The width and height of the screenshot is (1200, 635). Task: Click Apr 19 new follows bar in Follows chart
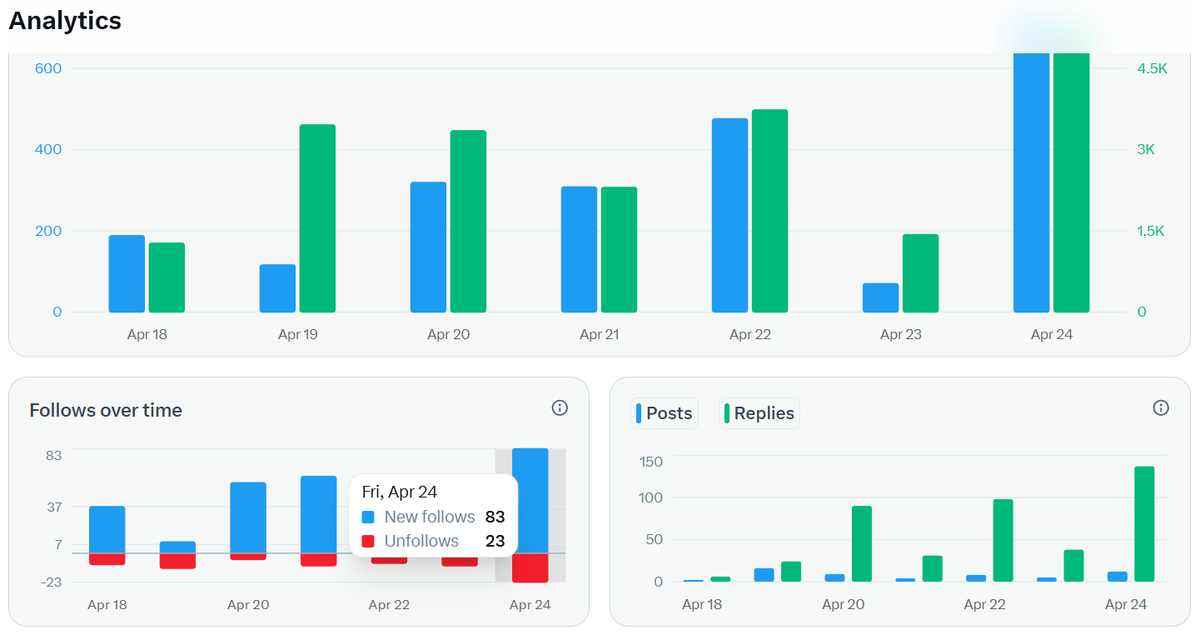178,547
